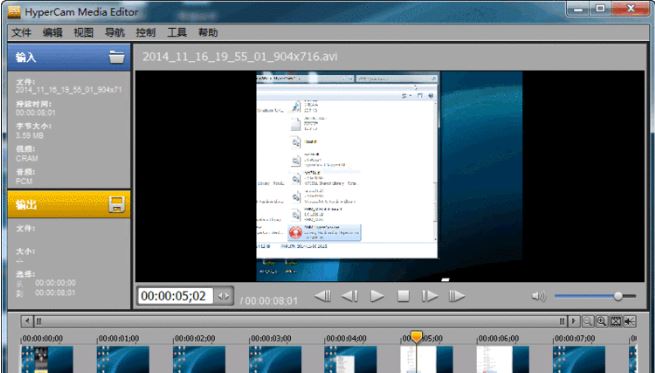Select the 00:00:03;00 timeline thumbnail
This screenshot has width=655, height=373.
(275, 359)
